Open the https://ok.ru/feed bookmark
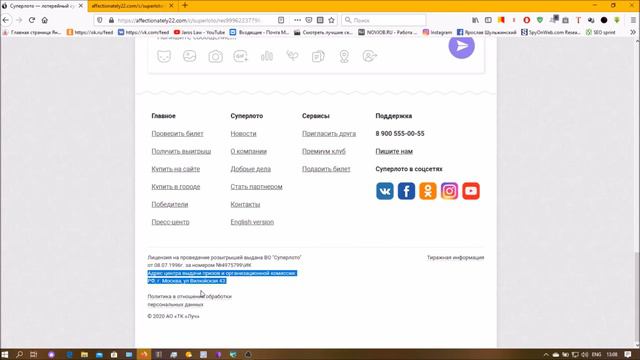The image size is (640, 360). 90,32
